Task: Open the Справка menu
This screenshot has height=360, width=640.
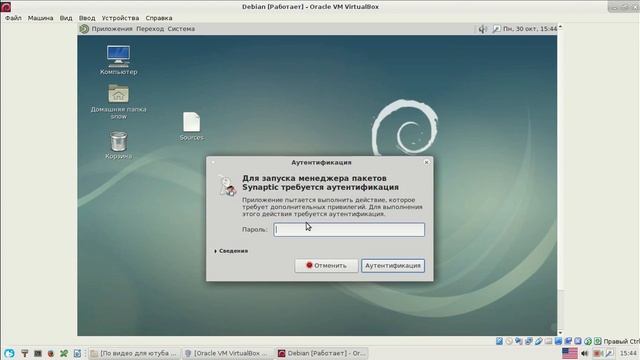Action: (159, 18)
